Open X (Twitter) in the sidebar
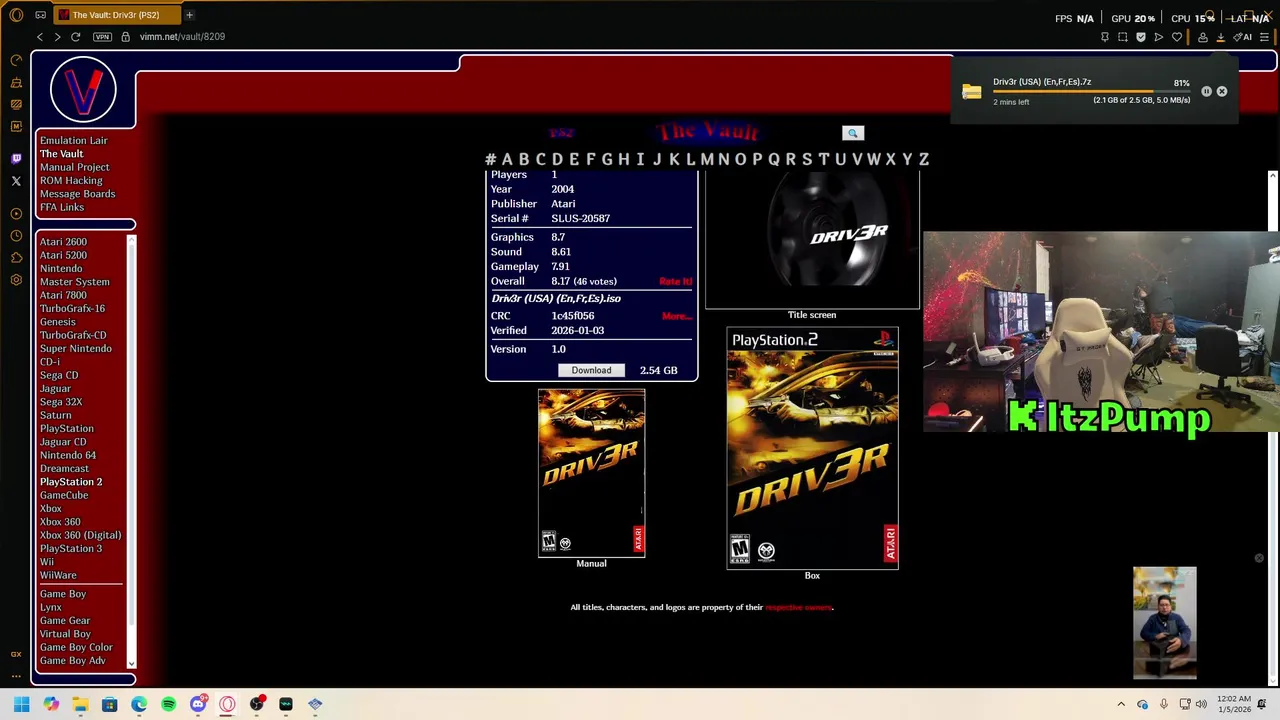The width and height of the screenshot is (1280, 720). (16, 181)
